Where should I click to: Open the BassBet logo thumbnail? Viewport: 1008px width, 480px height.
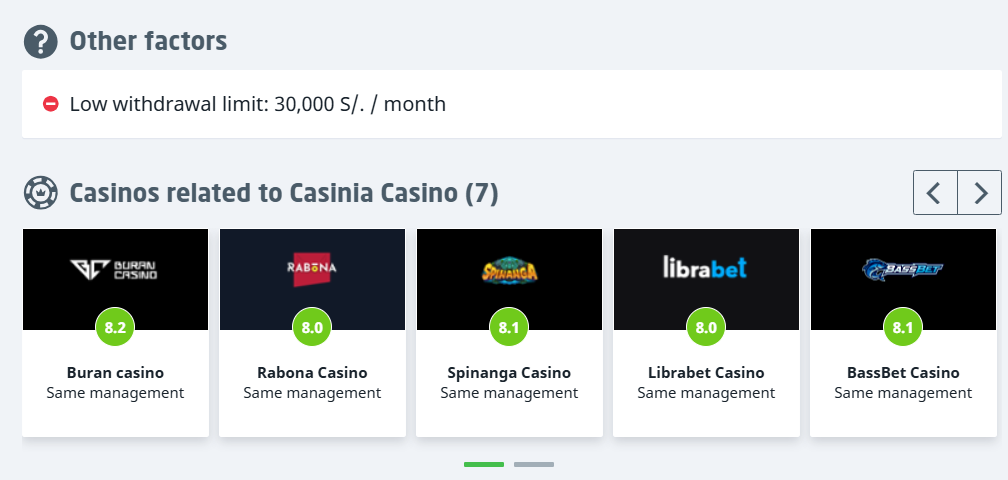(903, 268)
